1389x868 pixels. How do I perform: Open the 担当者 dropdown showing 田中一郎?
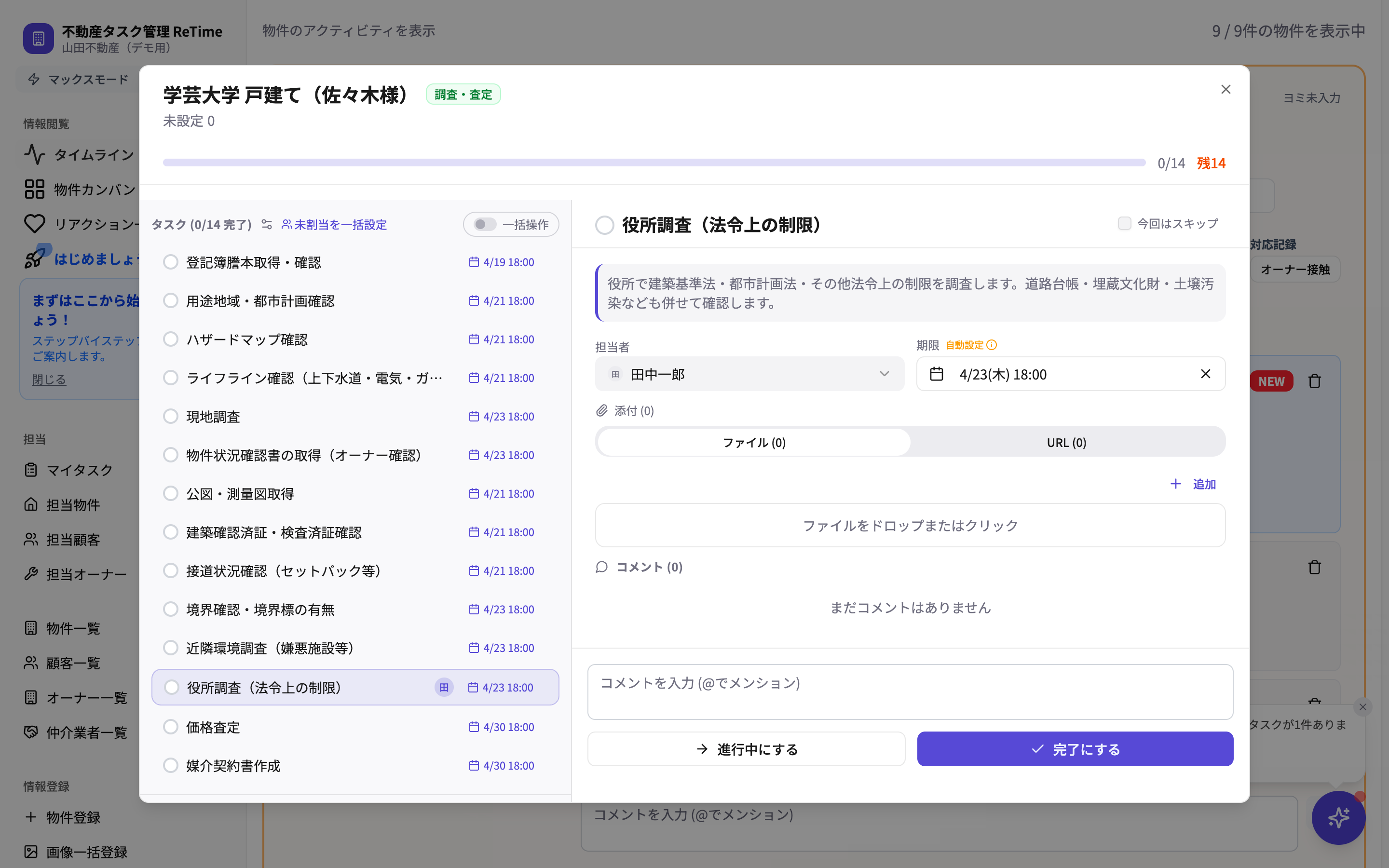(749, 374)
